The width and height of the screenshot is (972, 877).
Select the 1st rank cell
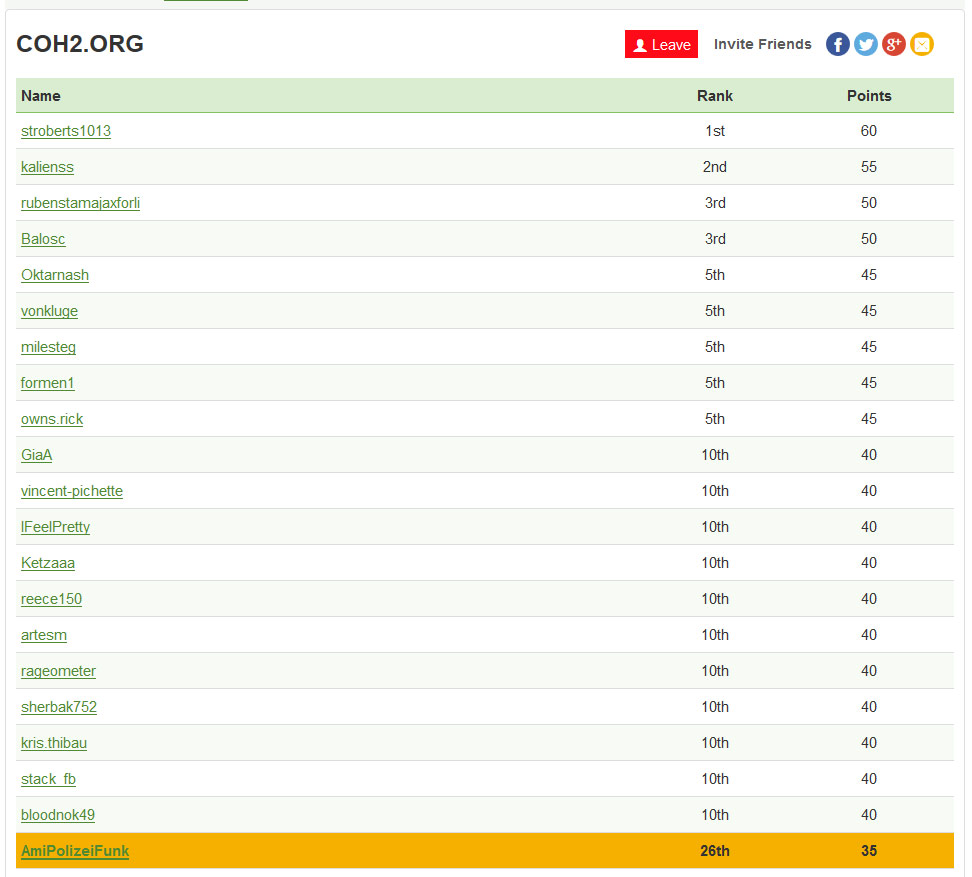pos(715,131)
